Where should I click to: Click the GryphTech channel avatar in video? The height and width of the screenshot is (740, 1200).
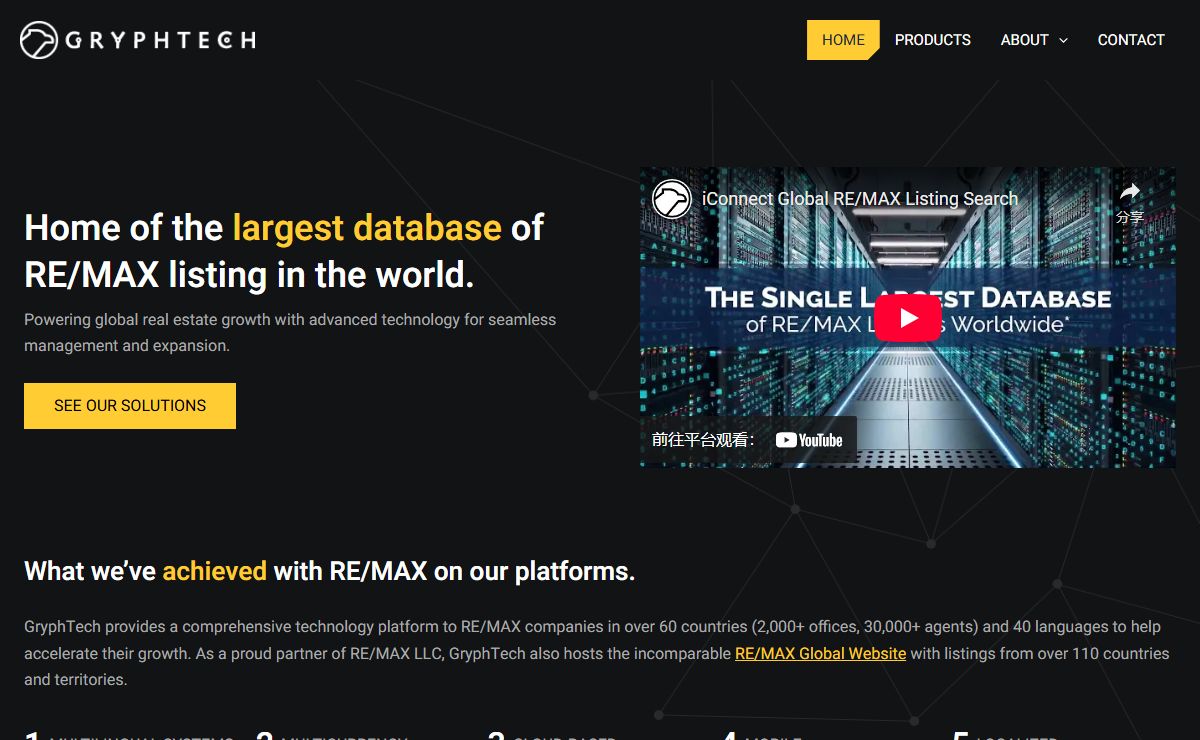pyautogui.click(x=672, y=199)
